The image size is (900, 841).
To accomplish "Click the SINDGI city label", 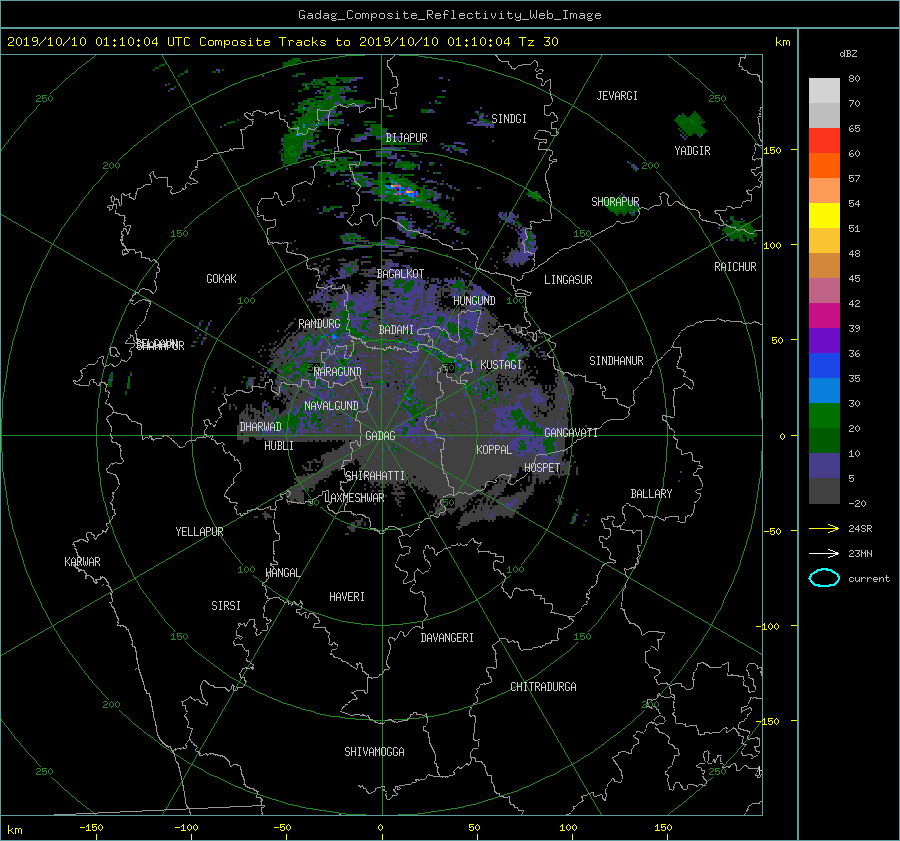I will click(509, 119).
